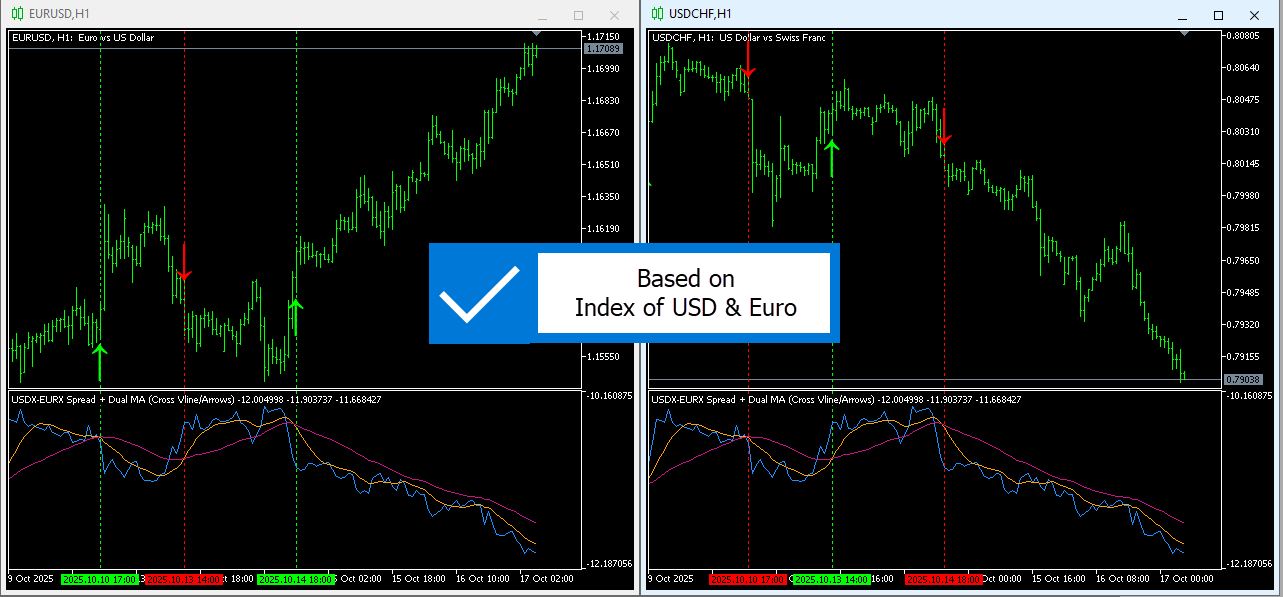Click the 1.17089 current price label
1283x597 pixels.
click(604, 48)
